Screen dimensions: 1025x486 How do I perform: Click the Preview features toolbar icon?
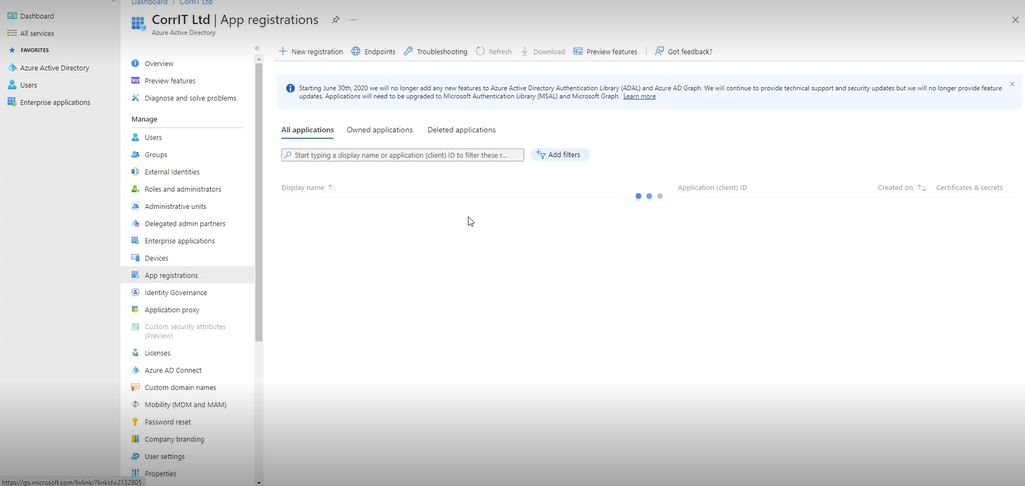578,51
